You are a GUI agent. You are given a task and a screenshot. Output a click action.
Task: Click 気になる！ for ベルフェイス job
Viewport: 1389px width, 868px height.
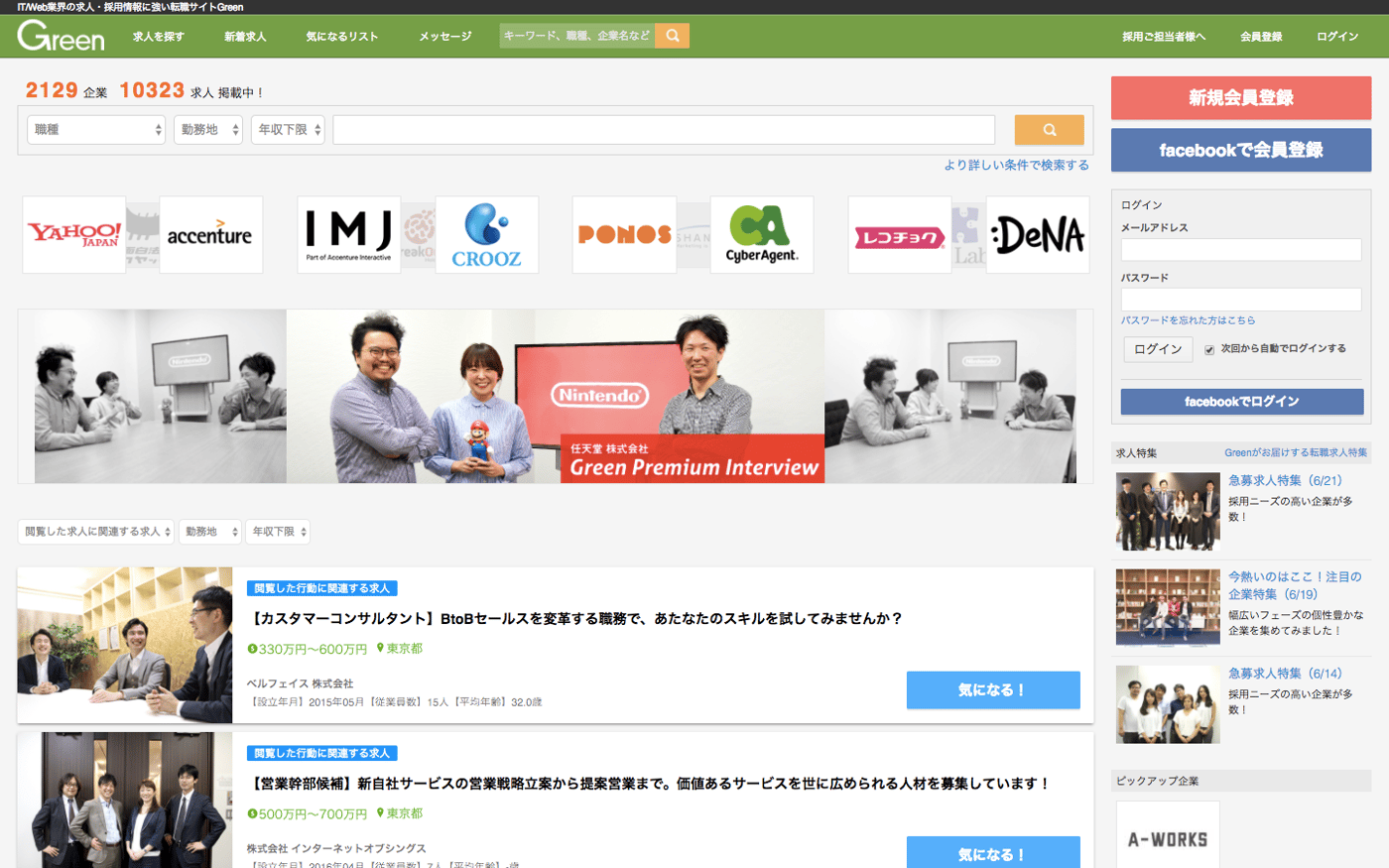(993, 690)
